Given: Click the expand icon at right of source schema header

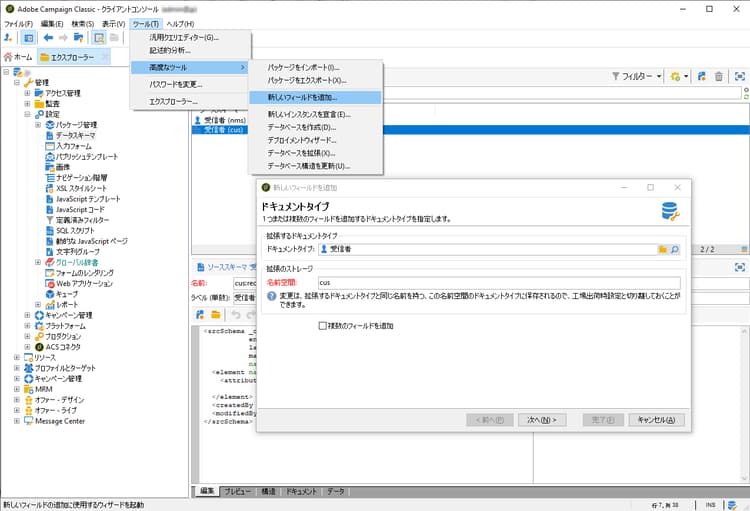Looking at the screenshot, I should (x=739, y=267).
